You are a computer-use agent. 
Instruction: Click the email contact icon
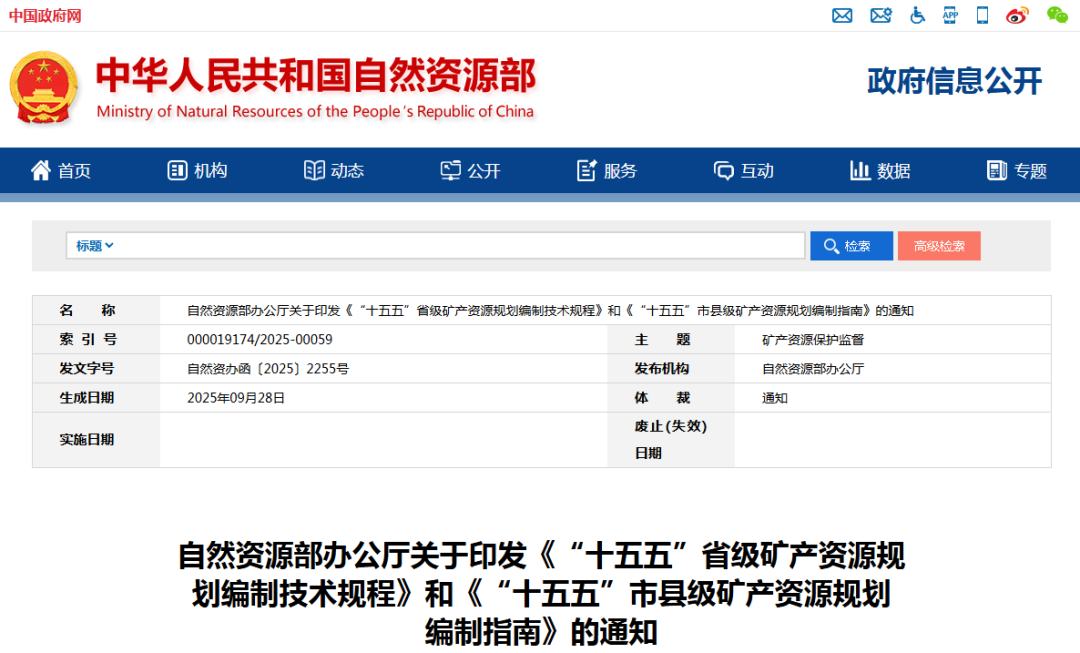tap(842, 16)
